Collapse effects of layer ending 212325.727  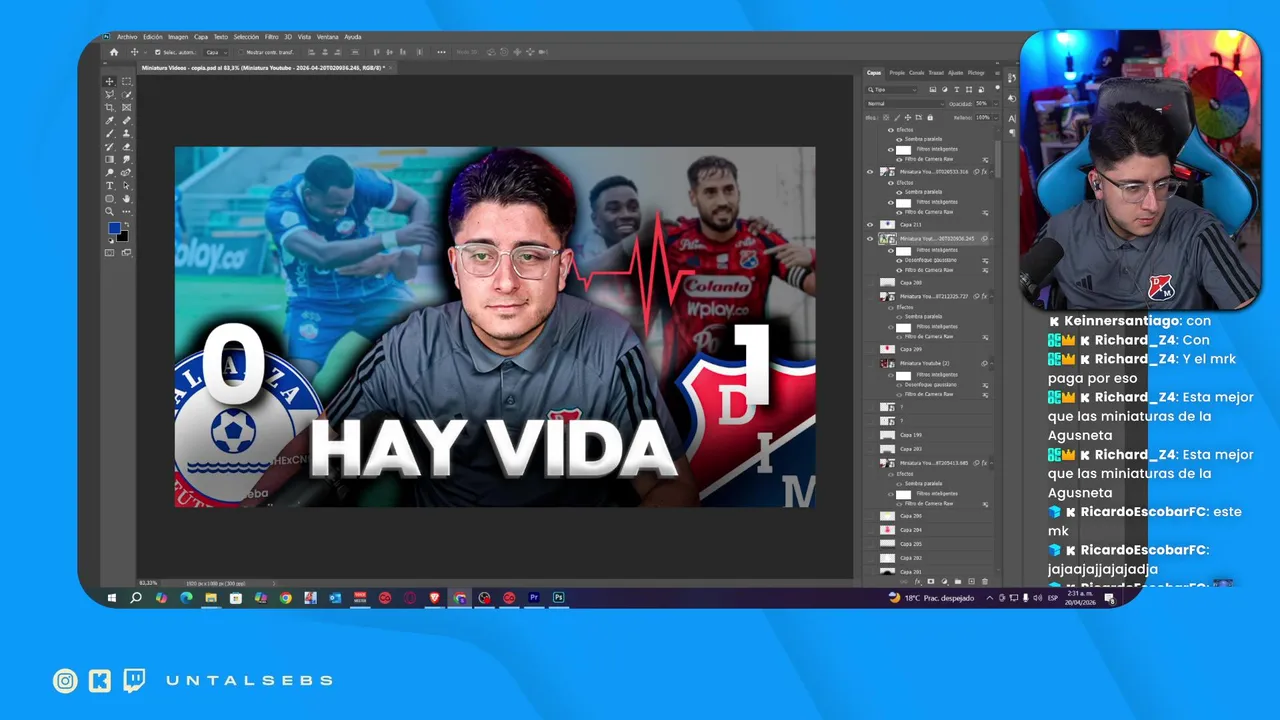(x=991, y=296)
